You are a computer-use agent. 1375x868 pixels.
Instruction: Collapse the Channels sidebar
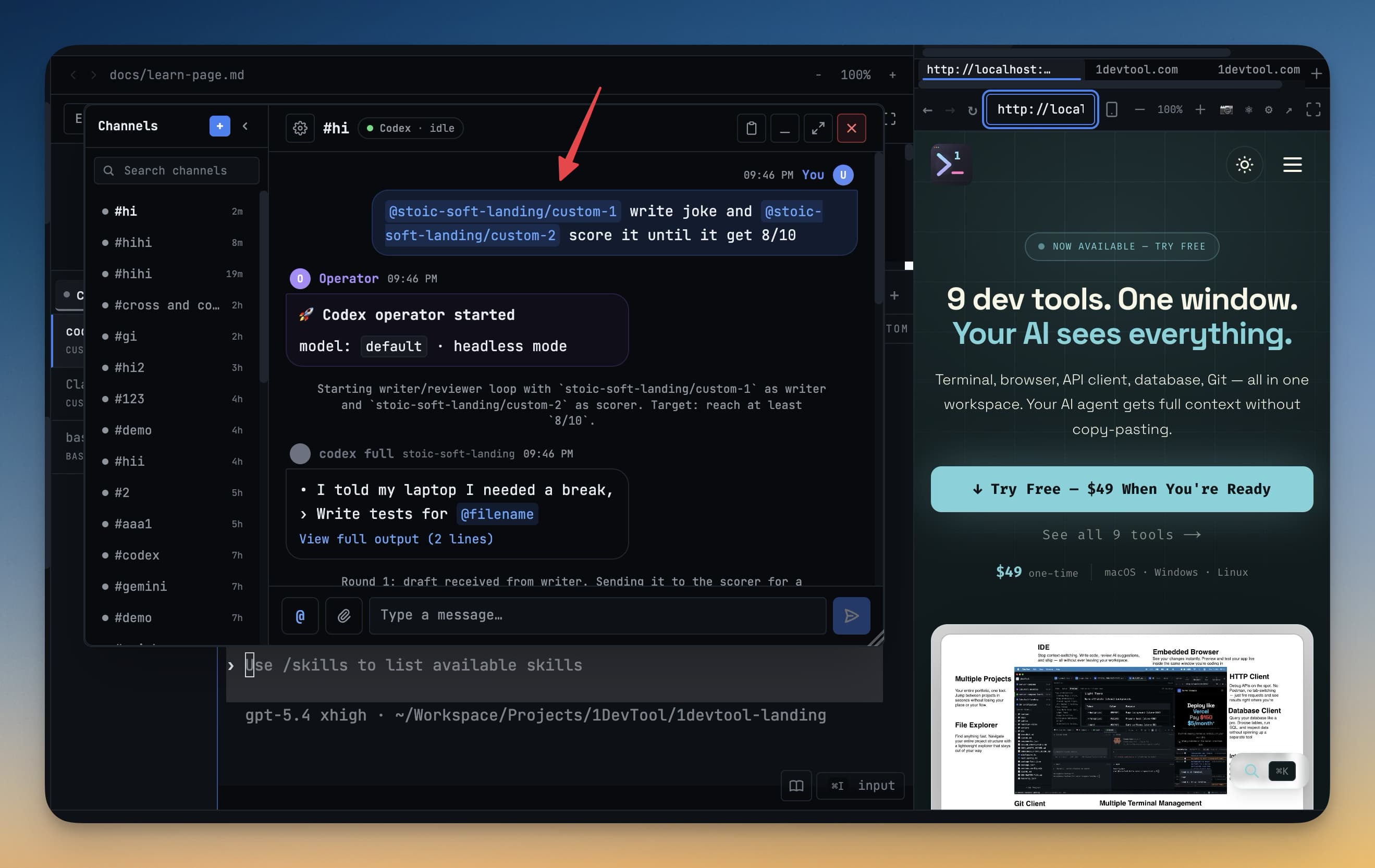click(245, 126)
